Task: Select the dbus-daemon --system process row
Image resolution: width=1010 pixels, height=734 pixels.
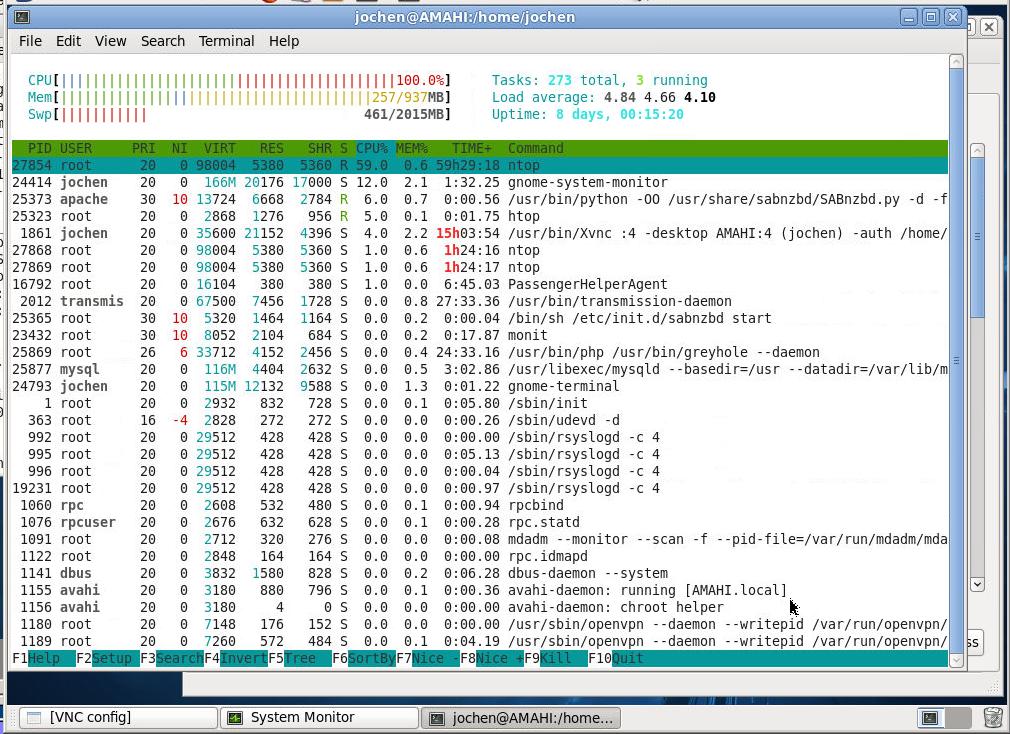Action: pos(480,573)
